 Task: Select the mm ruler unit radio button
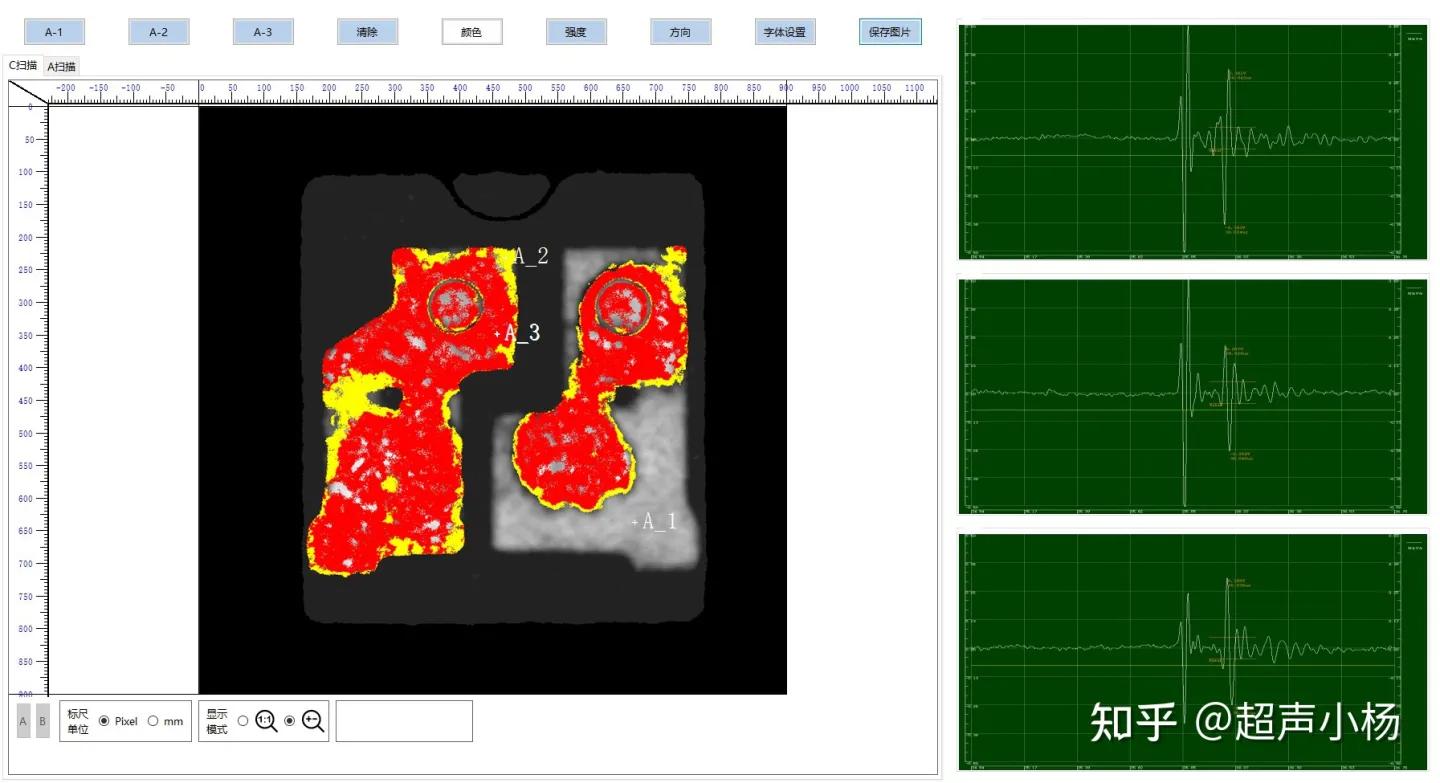coord(155,720)
